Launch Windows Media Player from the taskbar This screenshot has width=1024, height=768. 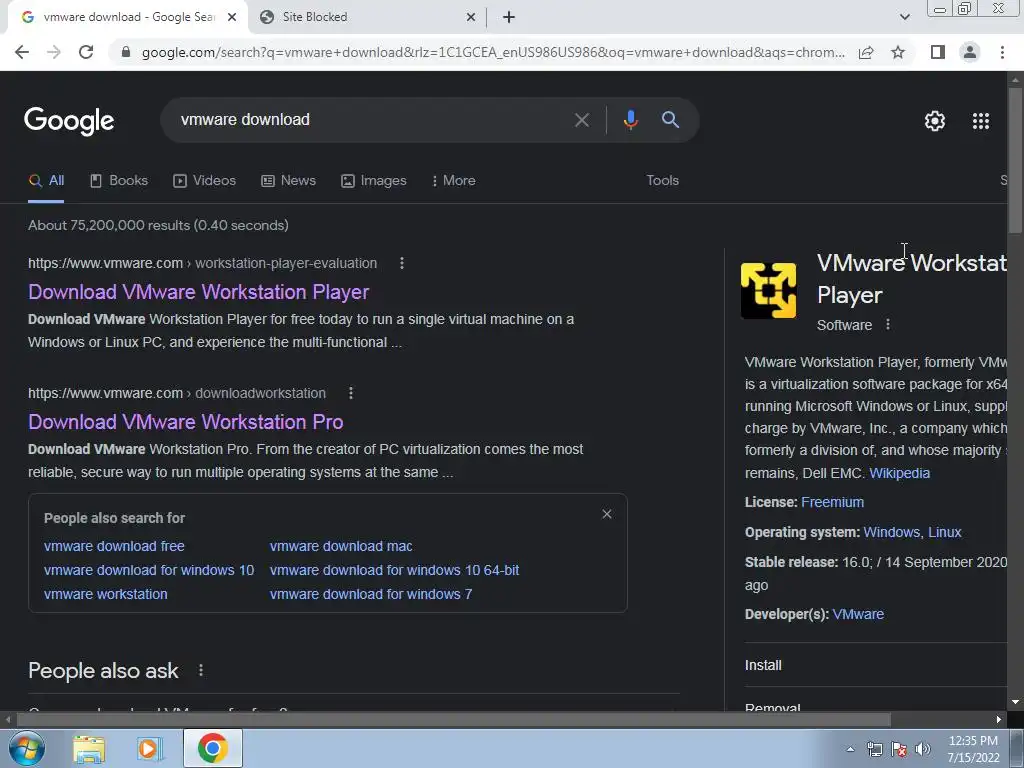pos(150,748)
